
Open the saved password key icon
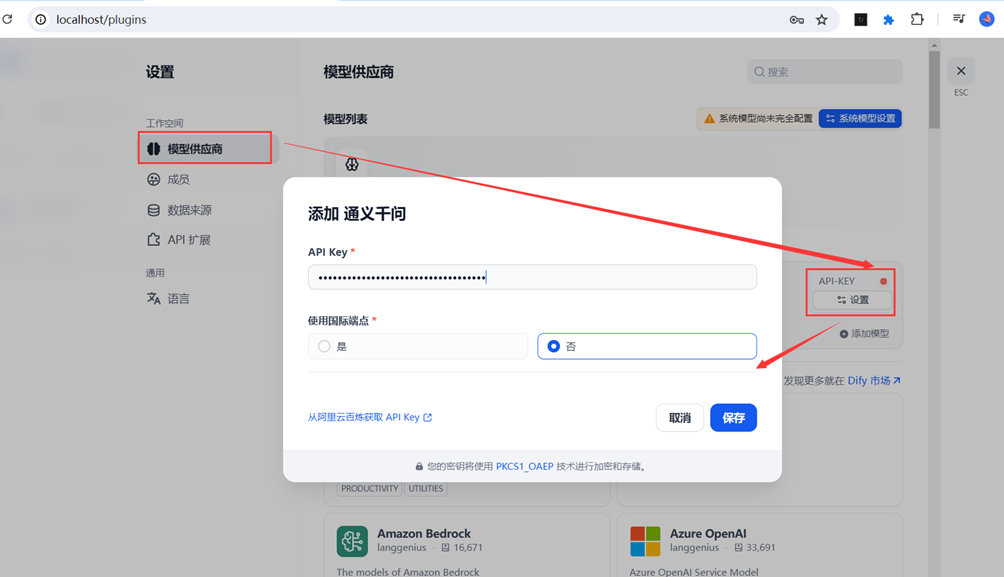[797, 20]
